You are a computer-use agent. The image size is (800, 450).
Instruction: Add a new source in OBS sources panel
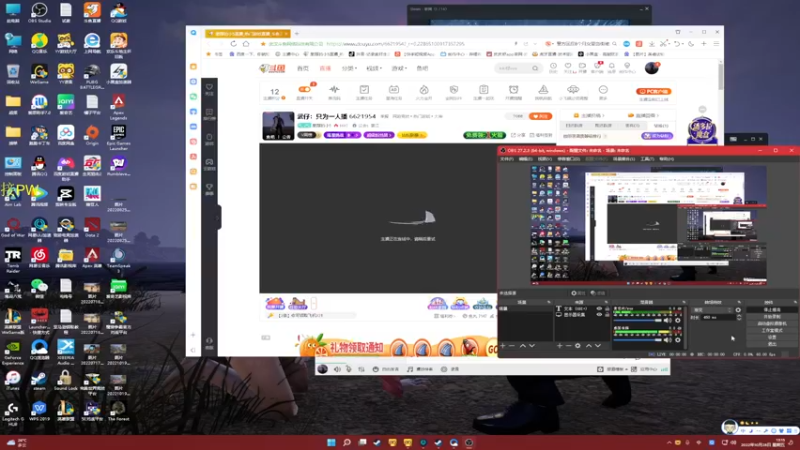[560, 346]
